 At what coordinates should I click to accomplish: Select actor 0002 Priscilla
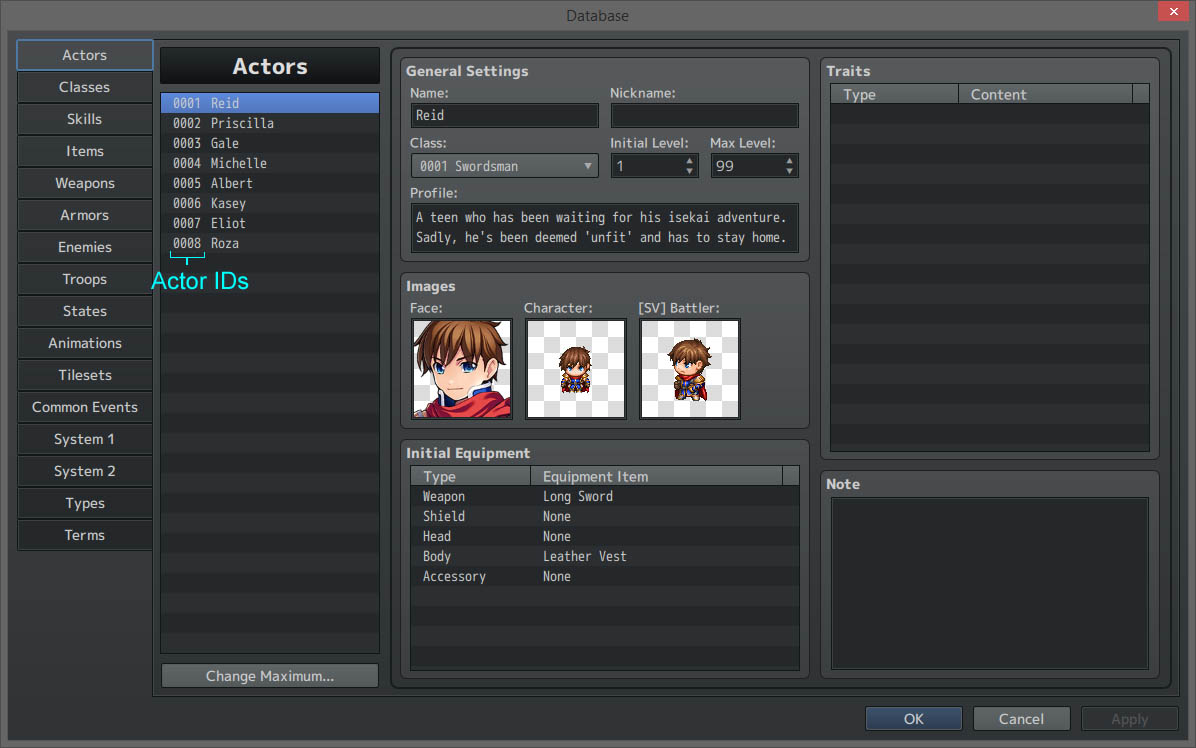[x=270, y=123]
